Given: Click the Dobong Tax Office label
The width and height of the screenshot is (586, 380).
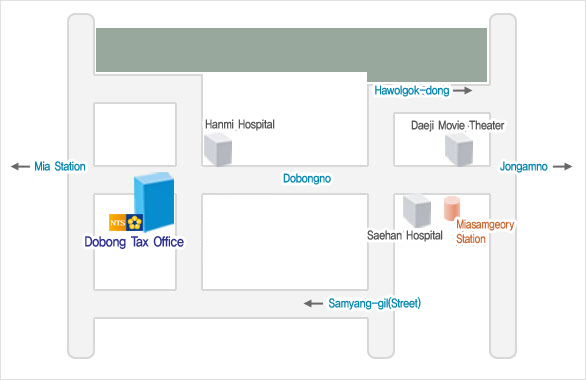Looking at the screenshot, I should click(x=134, y=242).
